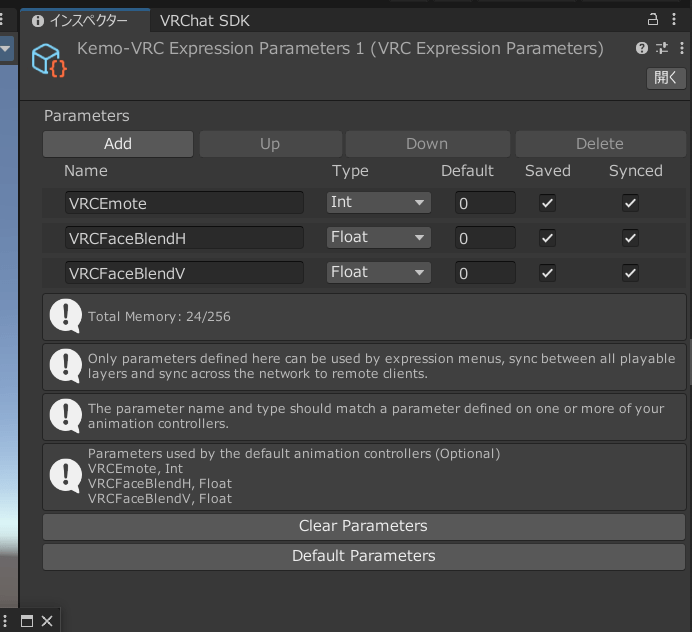The width and height of the screenshot is (692, 632).
Task: Open the Type dropdown for VRCEmote
Action: click(x=379, y=202)
